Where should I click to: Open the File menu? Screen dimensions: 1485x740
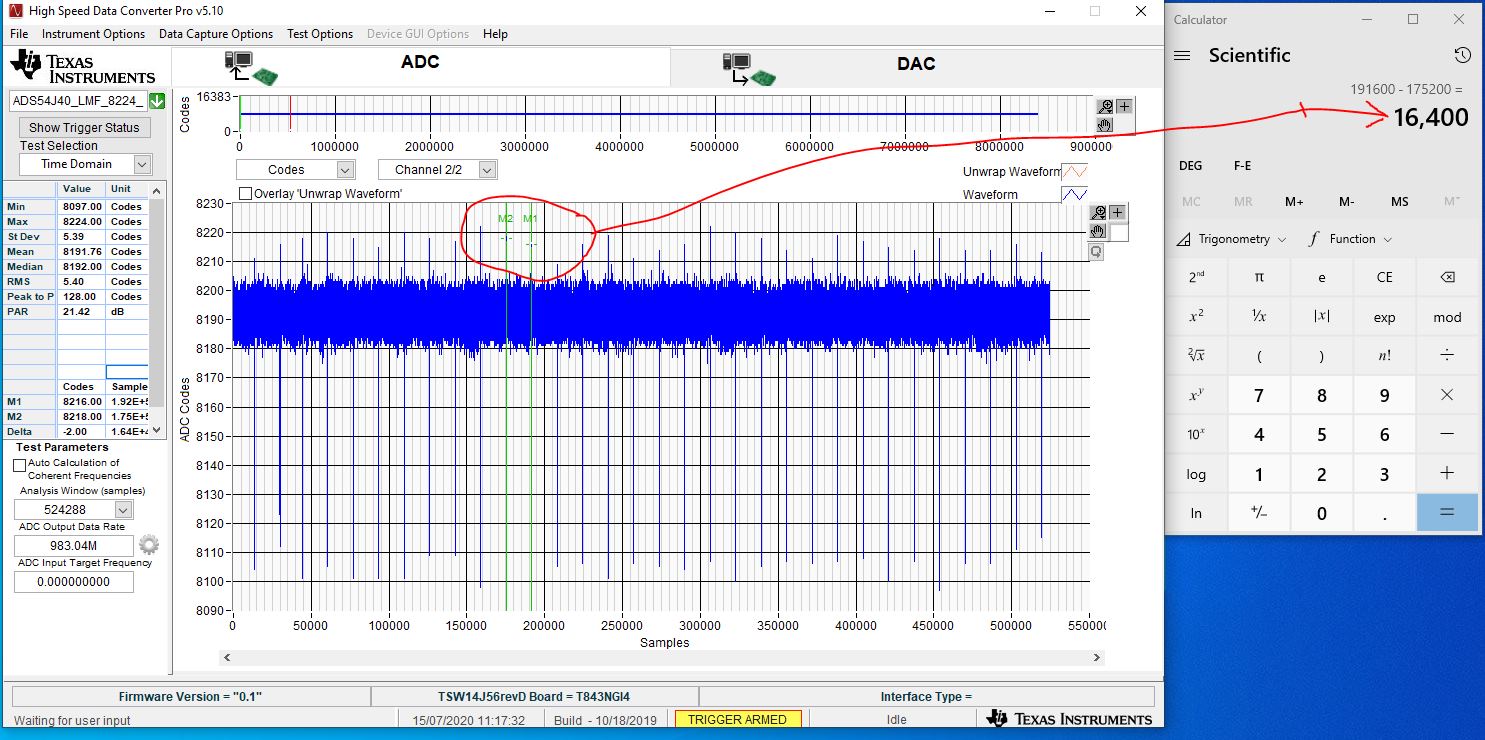19,34
